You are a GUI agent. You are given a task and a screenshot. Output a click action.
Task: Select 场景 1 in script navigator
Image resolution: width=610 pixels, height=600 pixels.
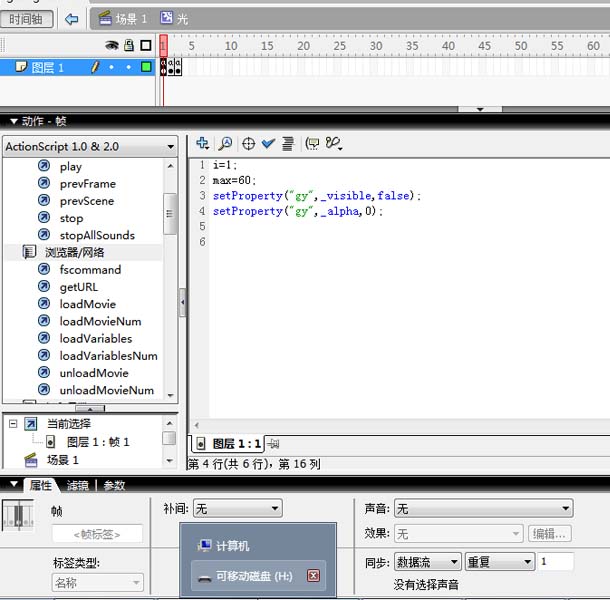[x=51, y=460]
